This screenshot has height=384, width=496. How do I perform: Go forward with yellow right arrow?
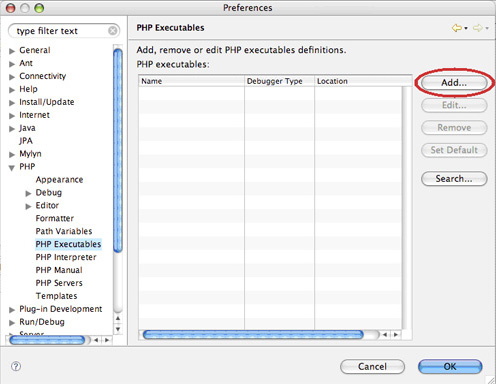(x=478, y=28)
